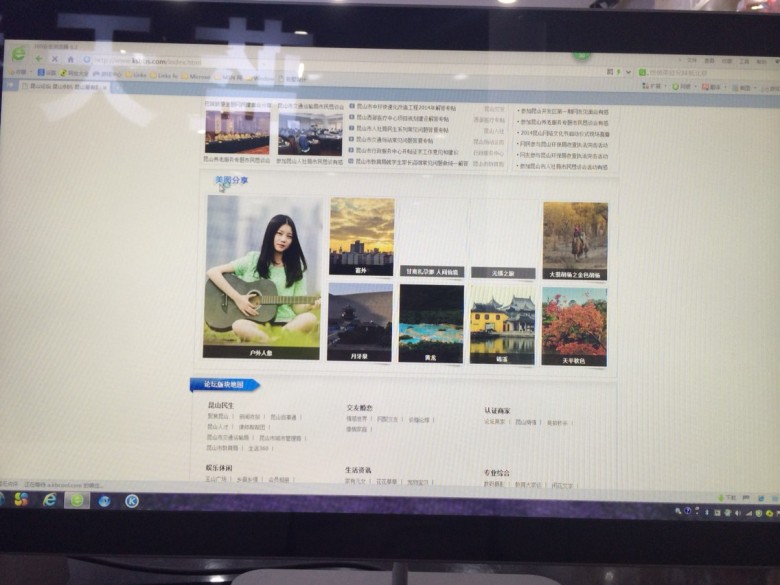The image size is (780, 585).
Task: Open the left conference room news photo
Action: pyautogui.click(x=237, y=132)
